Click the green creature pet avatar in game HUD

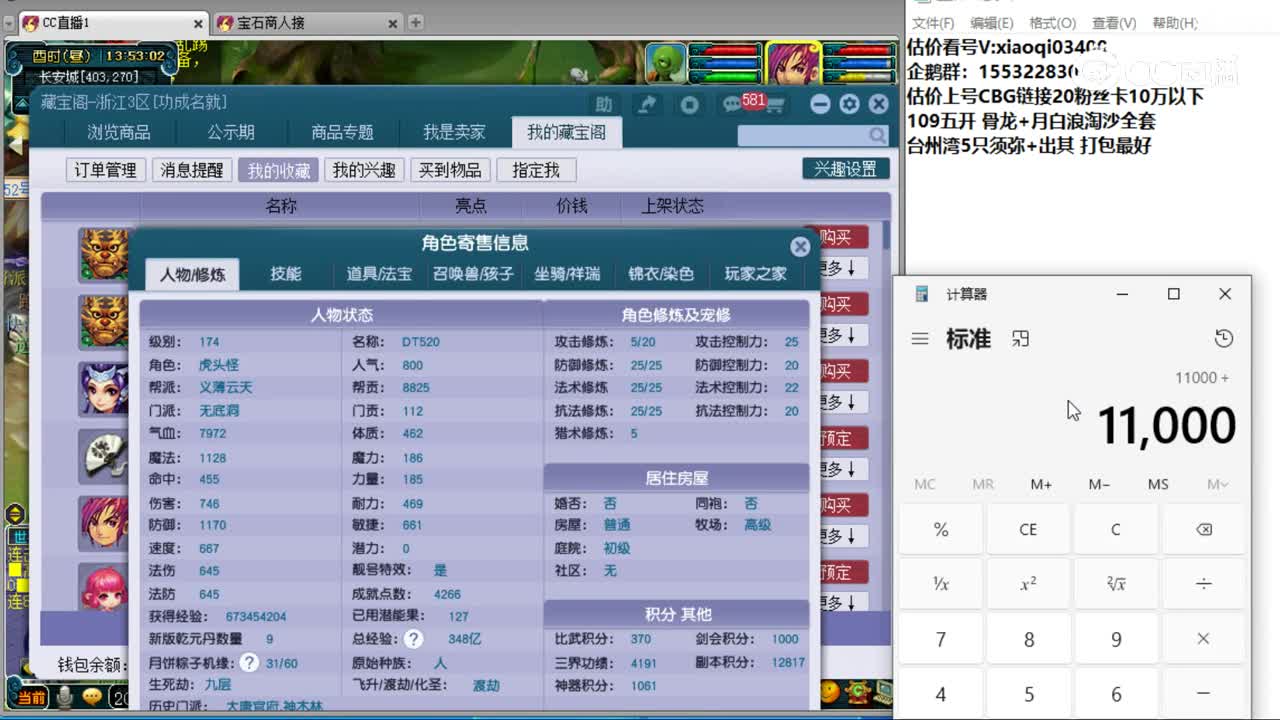tap(665, 64)
